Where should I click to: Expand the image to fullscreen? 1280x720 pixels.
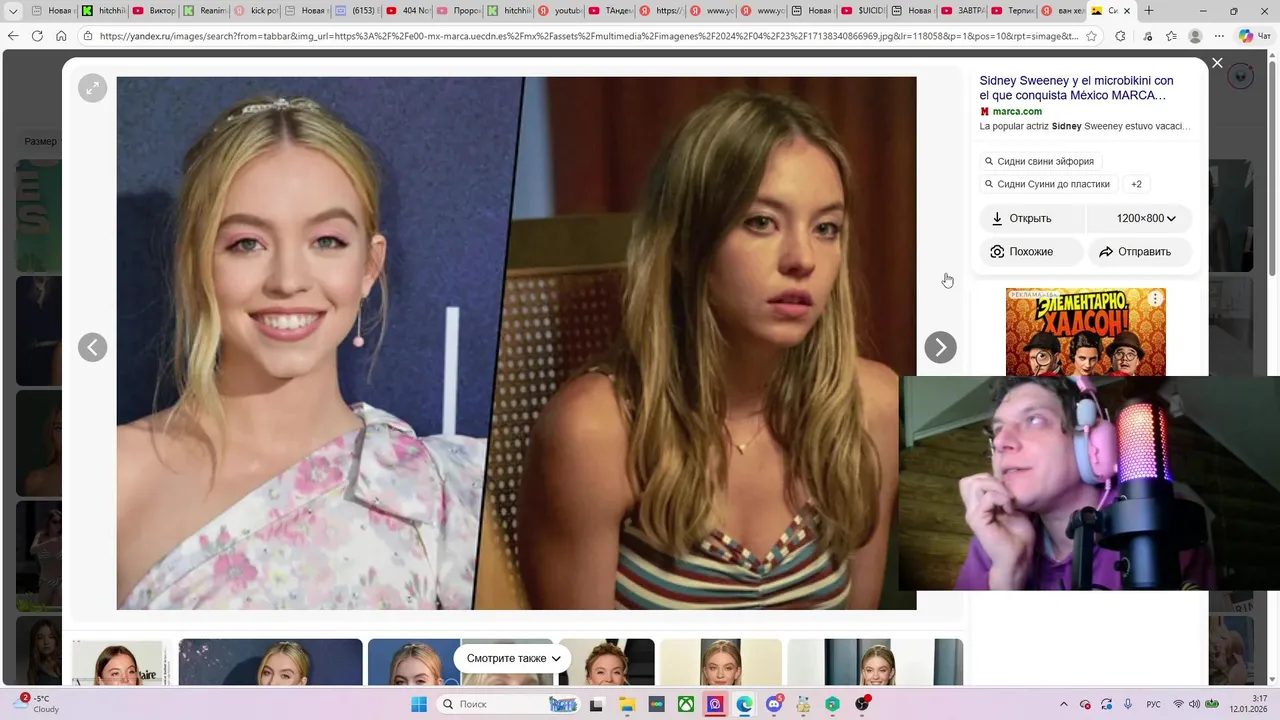(92, 88)
